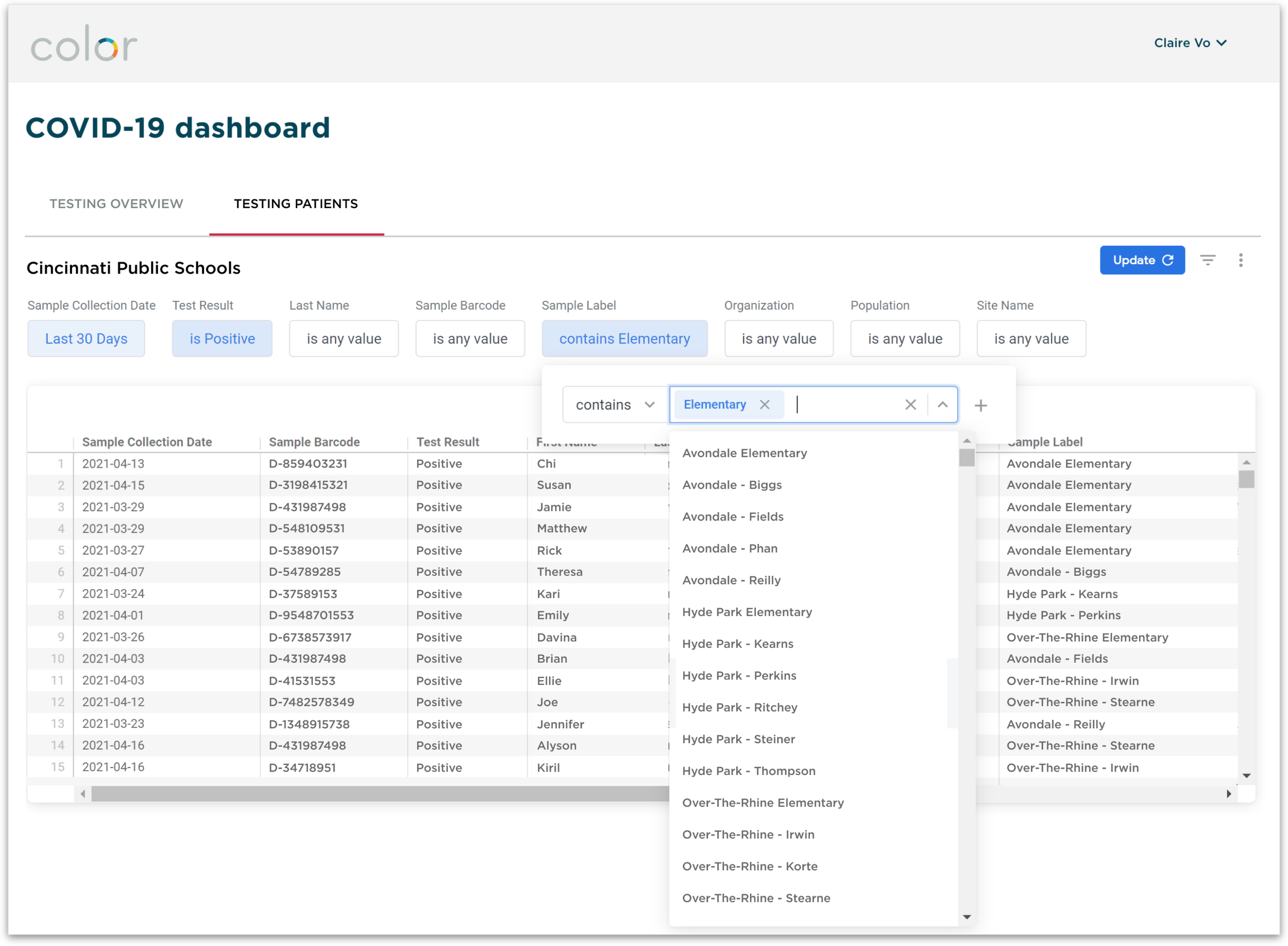Open the Site Name 'is any value' filter

coord(1031,338)
